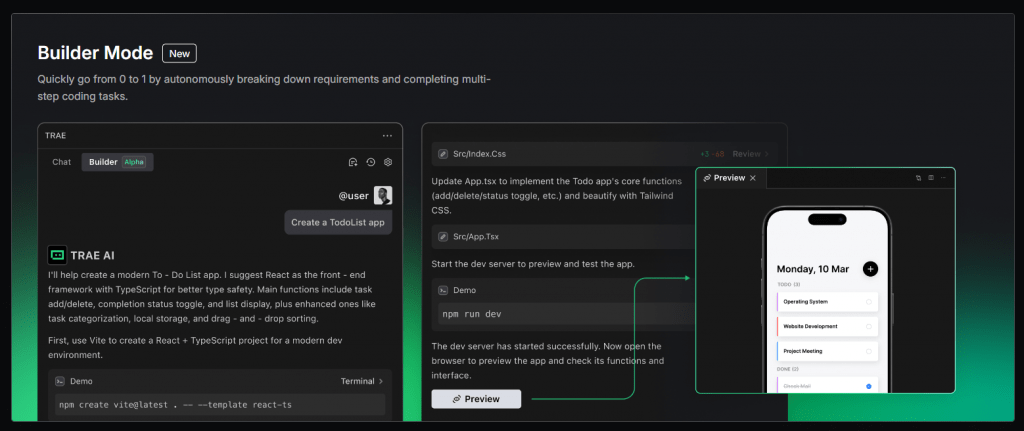Open Src/App.Tsx file entry
The width and height of the screenshot is (1024, 431).
click(x=562, y=236)
